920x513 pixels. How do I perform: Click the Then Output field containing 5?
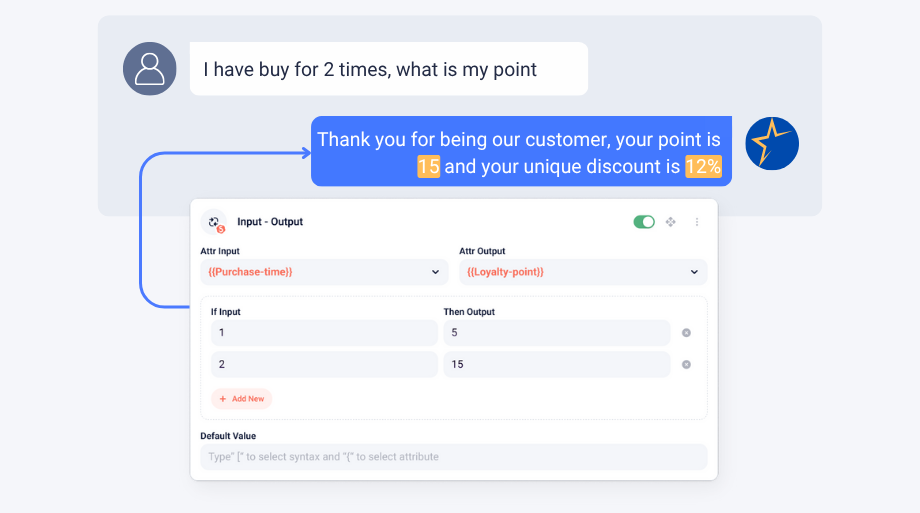click(x=557, y=333)
